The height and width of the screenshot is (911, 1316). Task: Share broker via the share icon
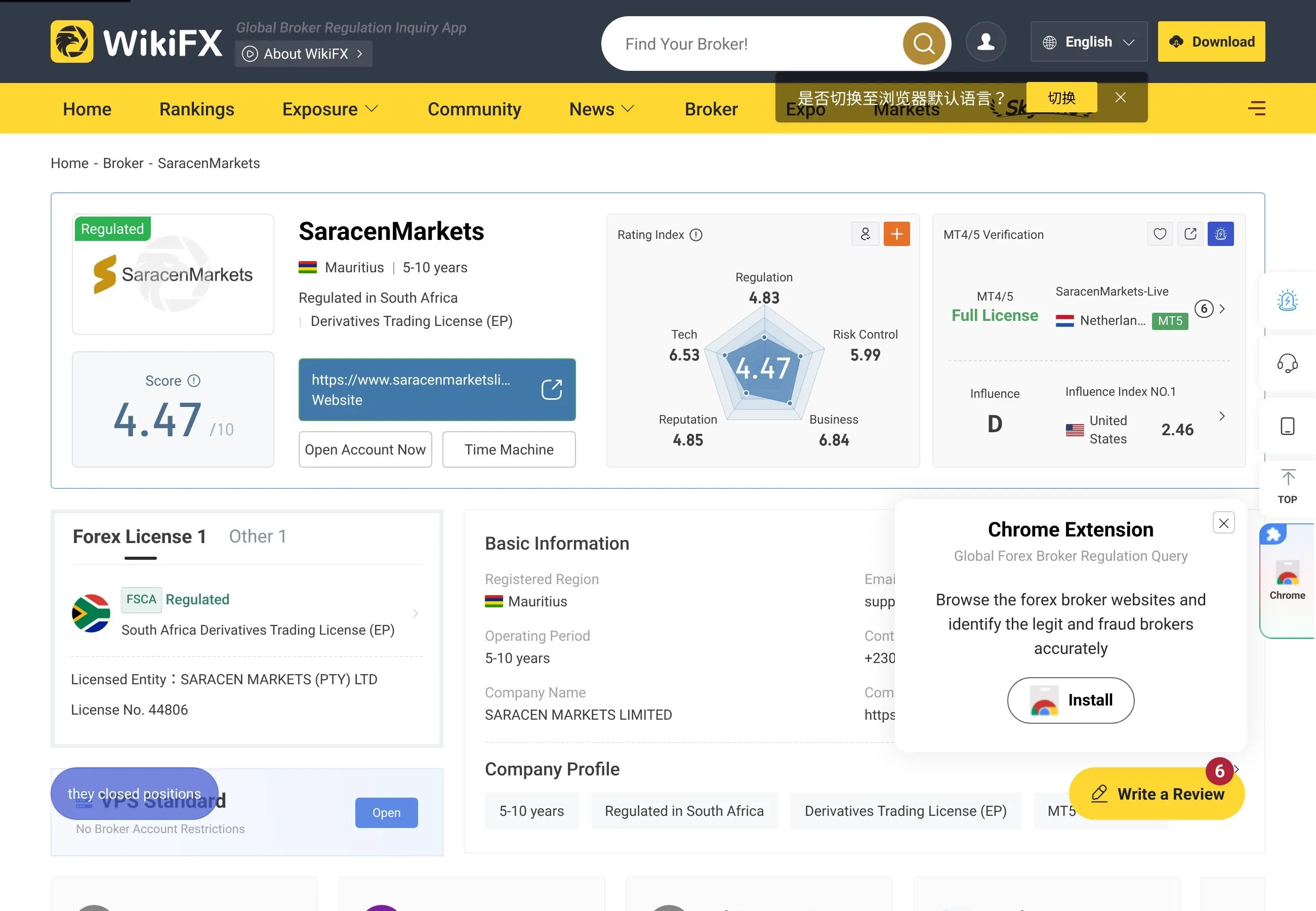click(1190, 234)
